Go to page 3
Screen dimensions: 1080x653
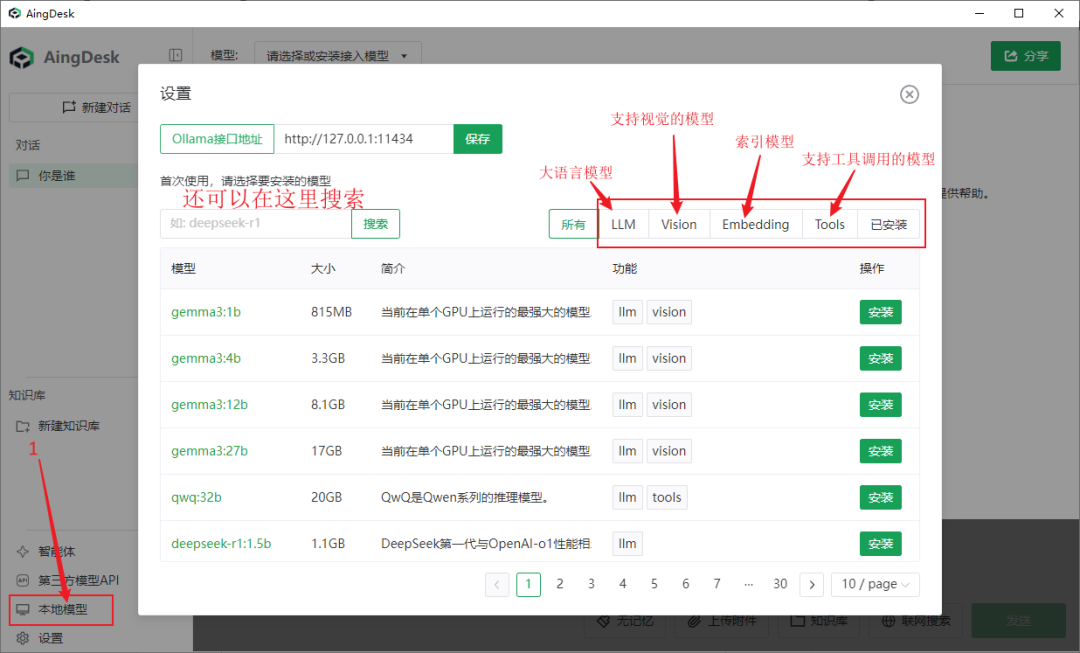[x=591, y=584]
